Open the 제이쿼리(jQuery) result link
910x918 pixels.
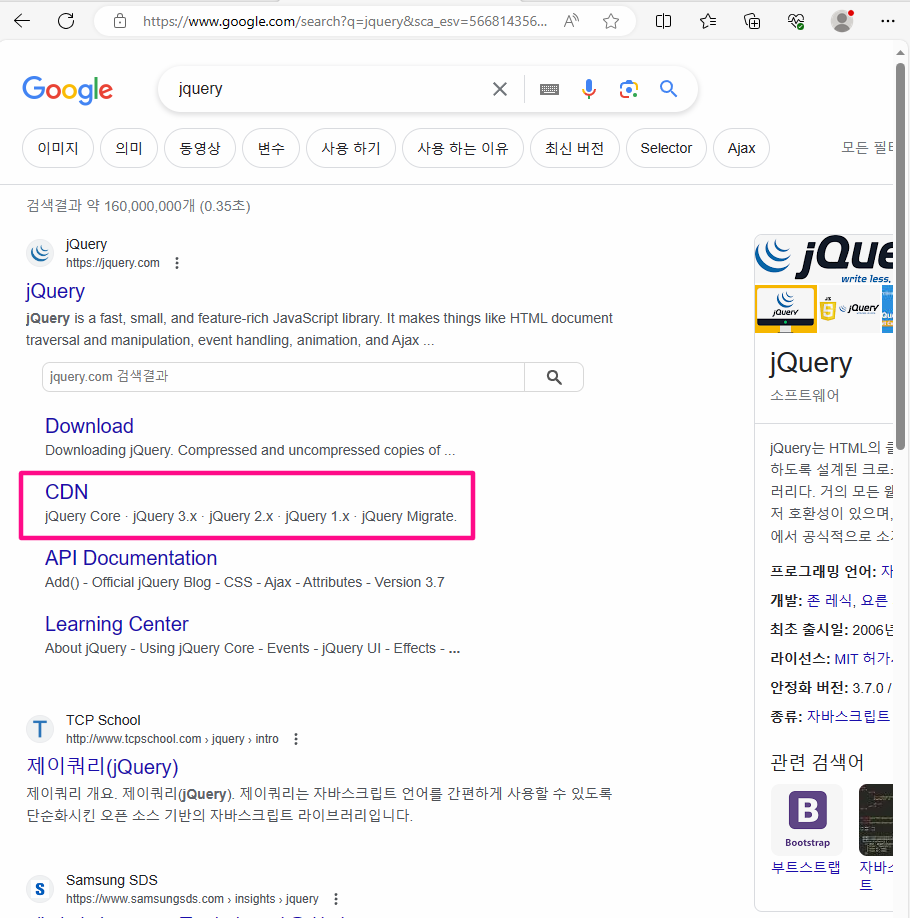102,766
